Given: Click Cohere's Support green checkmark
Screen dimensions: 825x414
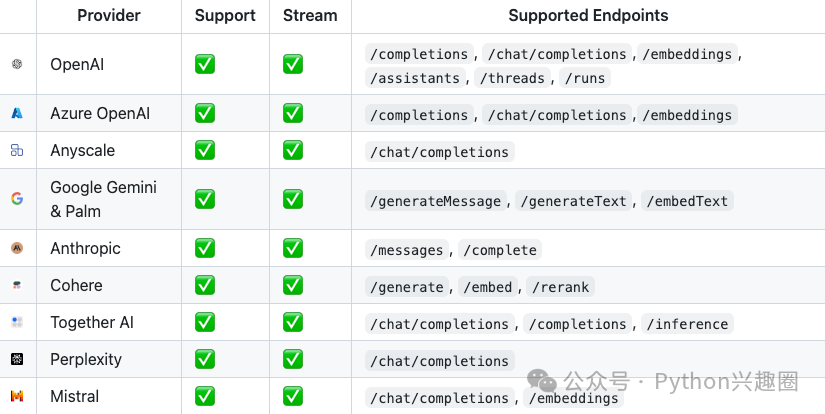Looking at the screenshot, I should coord(205,285).
